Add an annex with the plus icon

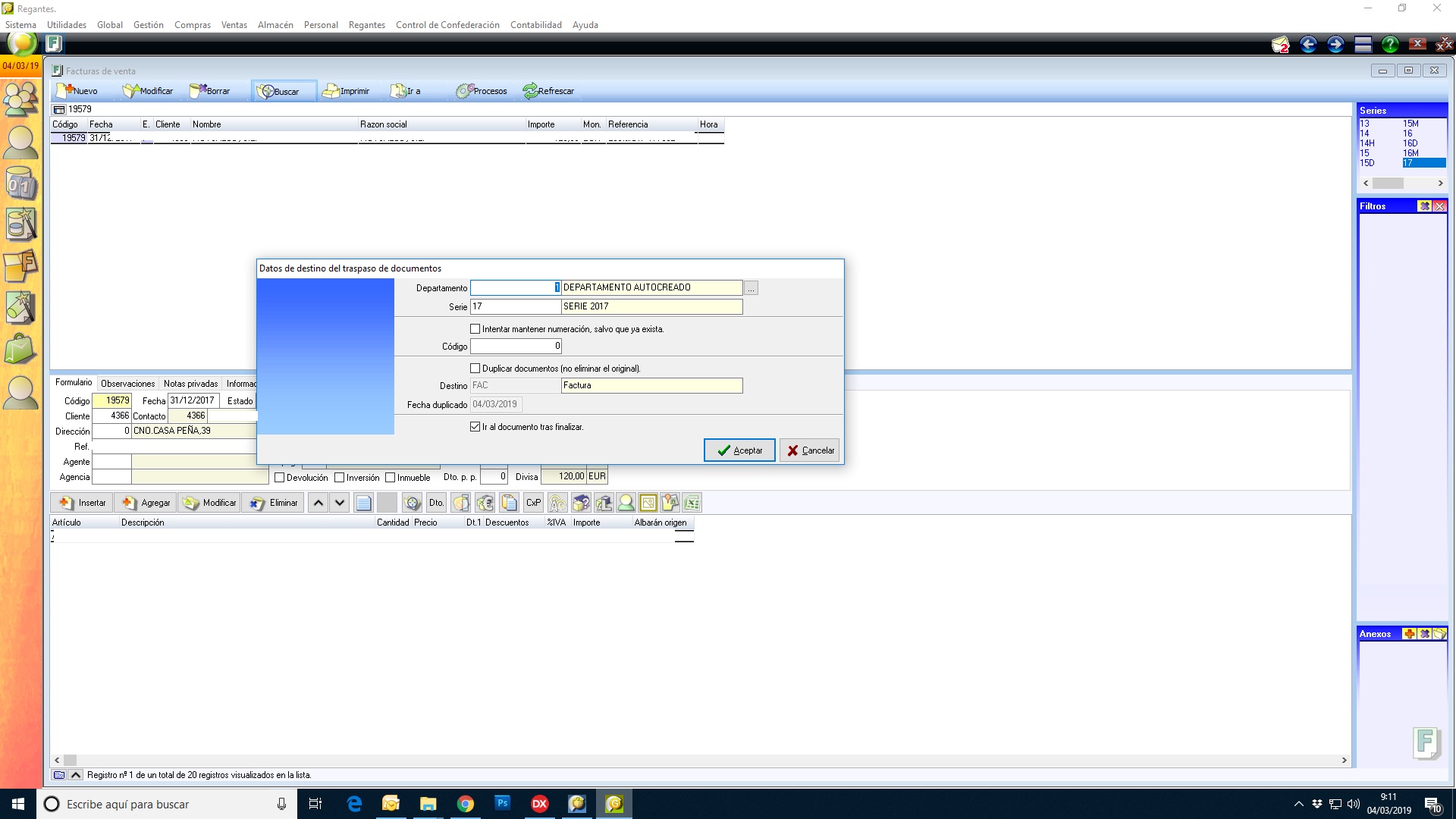pyautogui.click(x=1409, y=634)
